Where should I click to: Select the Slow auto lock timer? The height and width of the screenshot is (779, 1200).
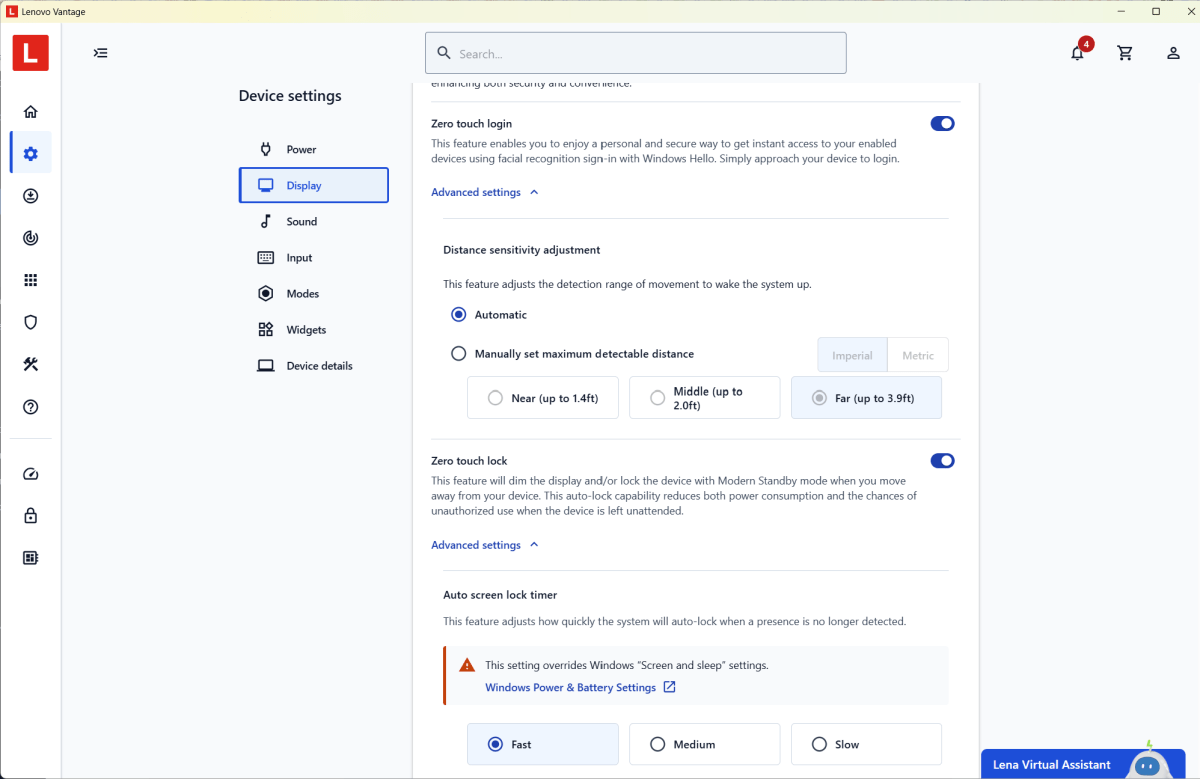click(x=867, y=744)
